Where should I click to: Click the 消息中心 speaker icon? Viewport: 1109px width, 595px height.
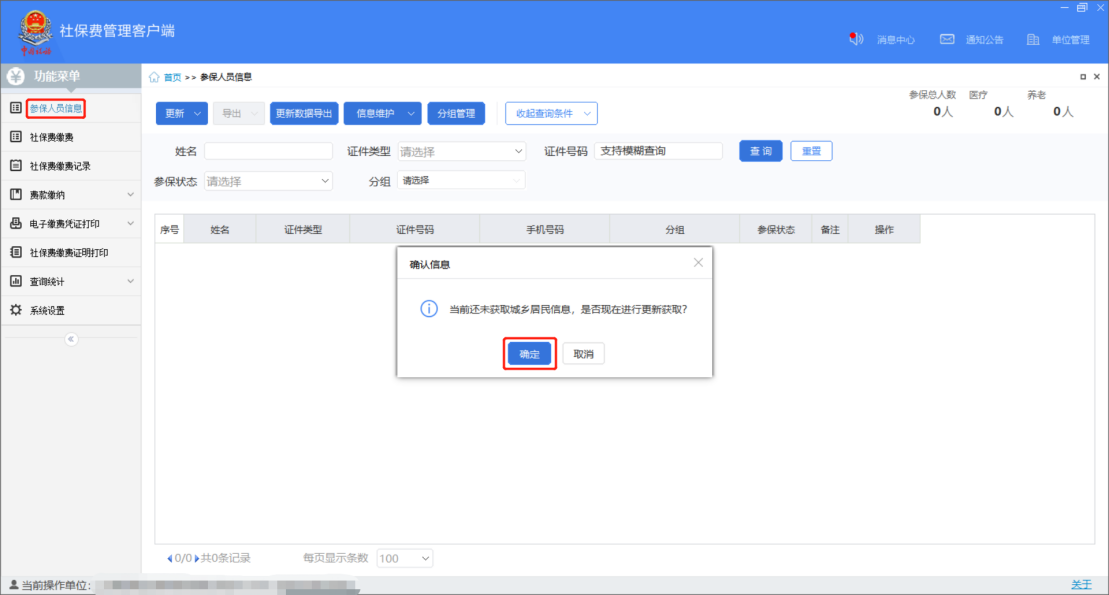856,40
